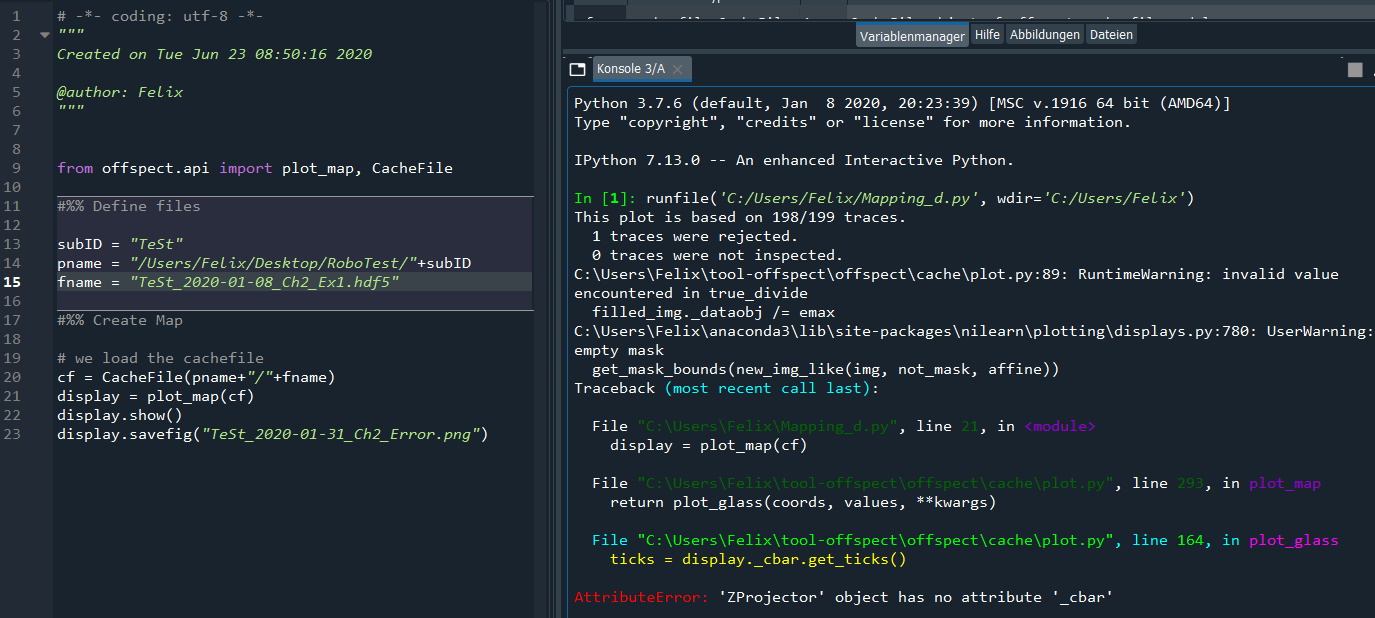Click line number 1 in the editor gutter
Image resolution: width=1375 pixels, height=618 pixels.
[16, 15]
